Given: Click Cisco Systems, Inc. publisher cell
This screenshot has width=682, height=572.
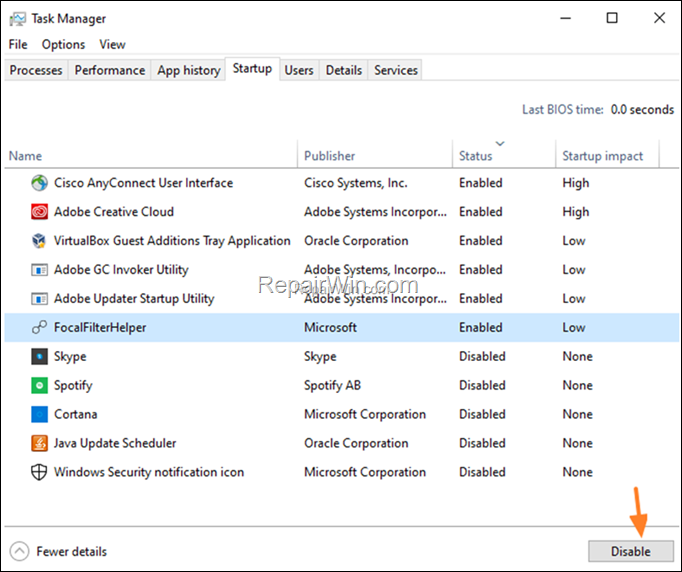Looking at the screenshot, I should tap(356, 183).
